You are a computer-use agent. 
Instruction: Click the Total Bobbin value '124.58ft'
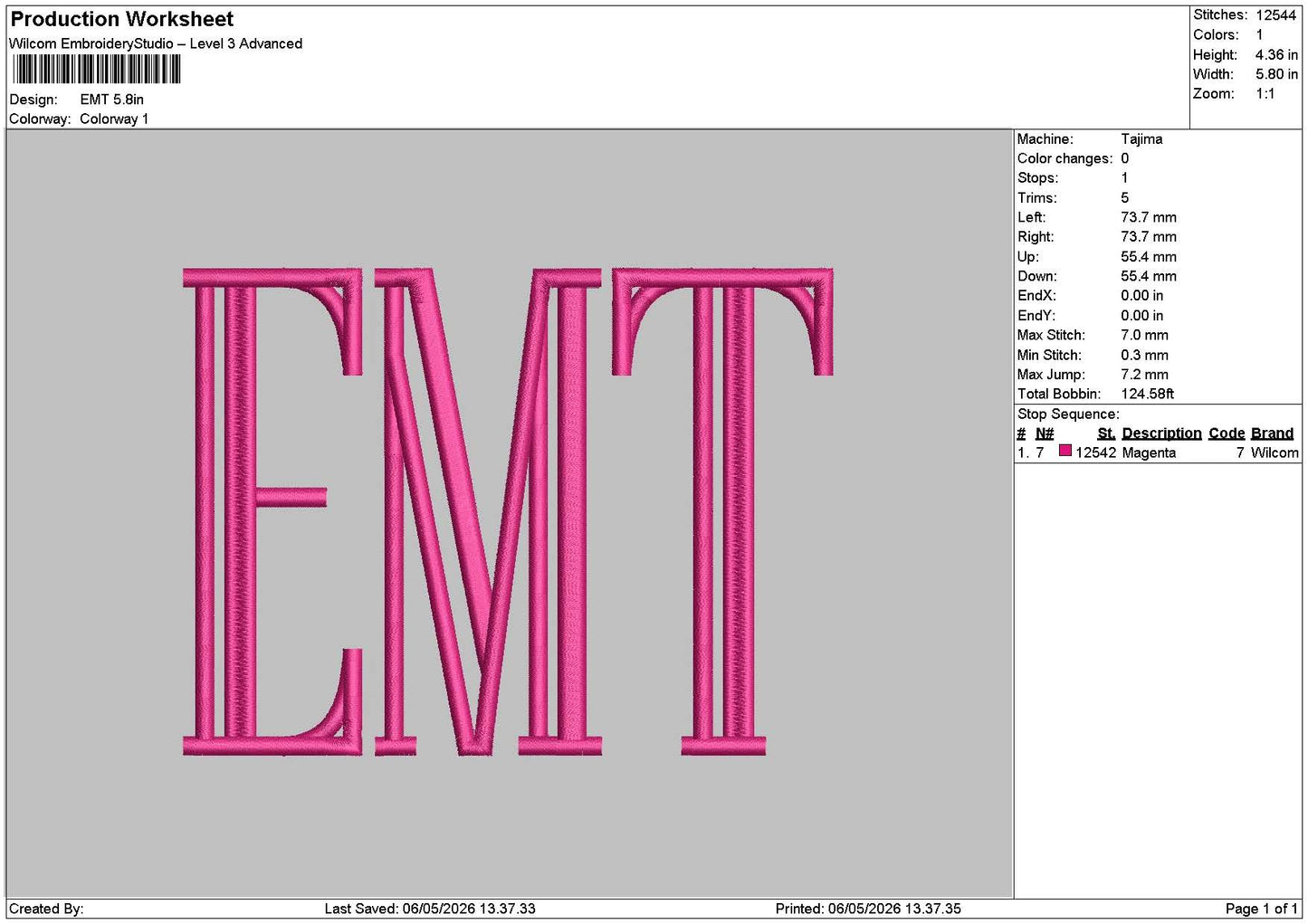(1147, 394)
